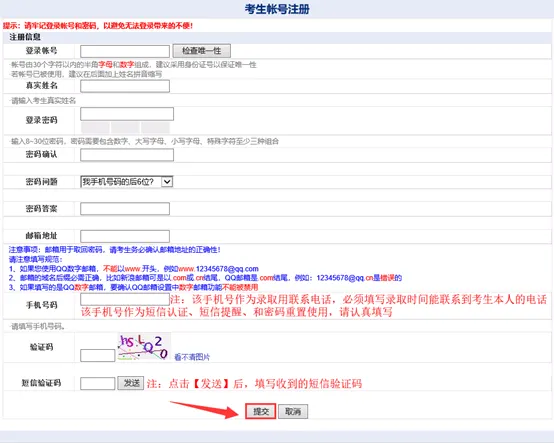
Task: Click the 考生帐号注册 page title
Action: click(x=277, y=9)
